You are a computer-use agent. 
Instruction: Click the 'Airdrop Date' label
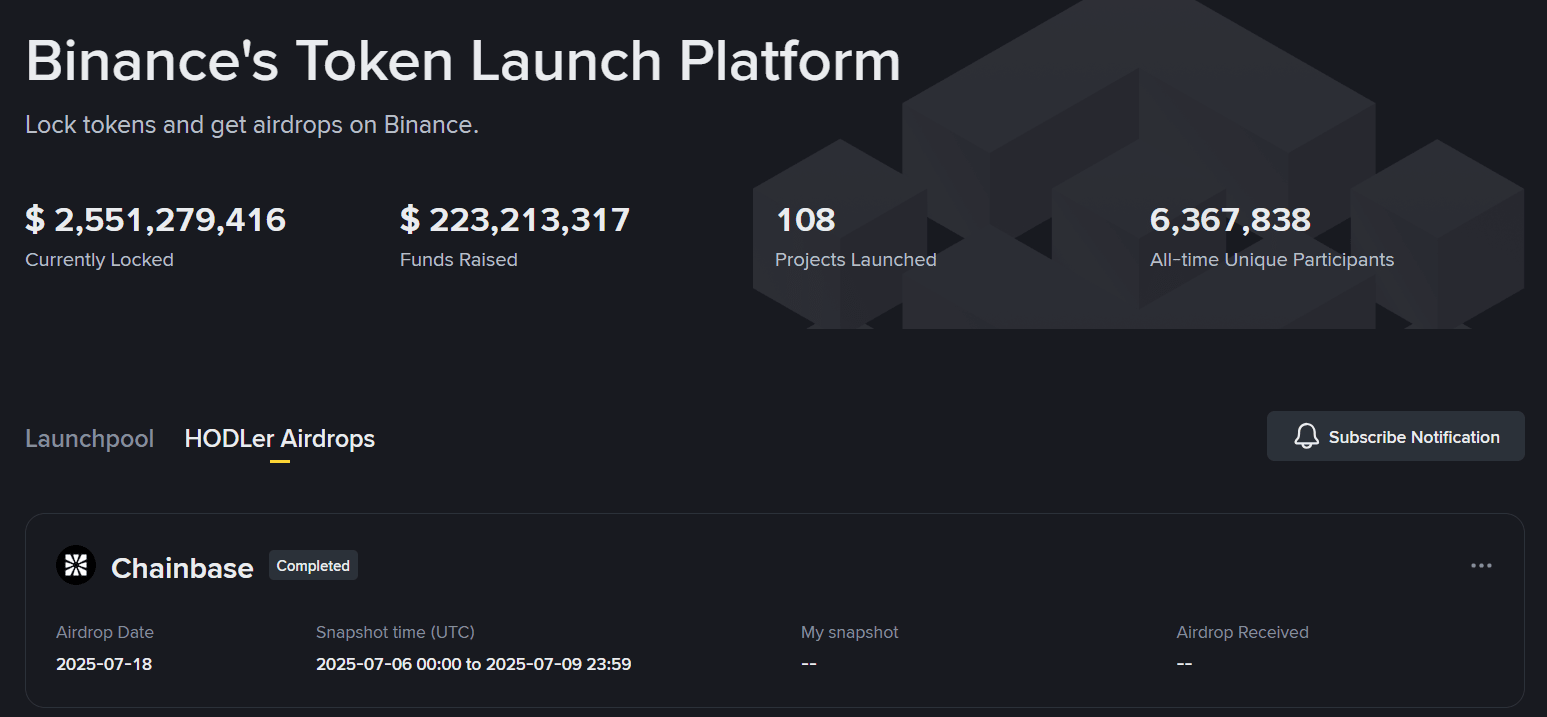(105, 632)
